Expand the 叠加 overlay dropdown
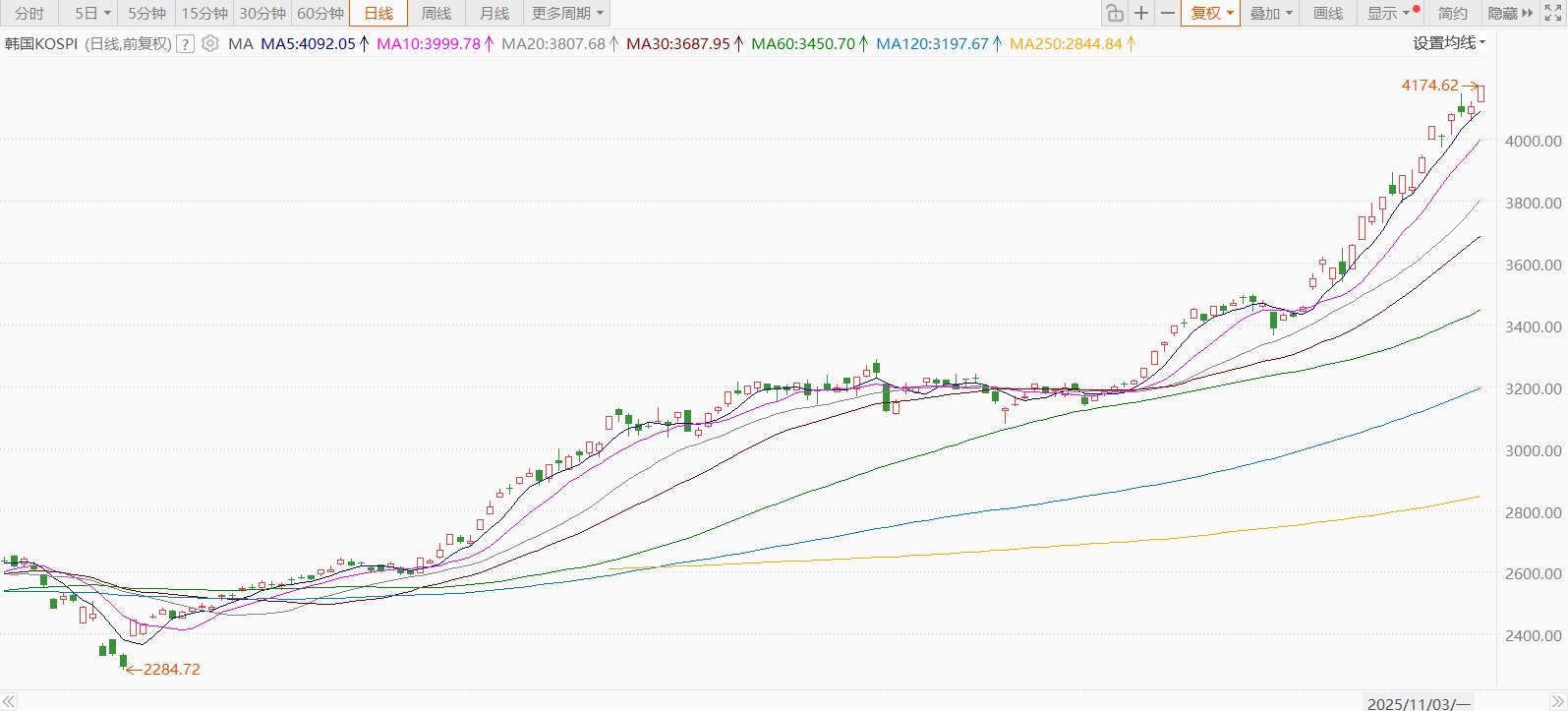Screen dimensions: 1568x711 [1270, 13]
